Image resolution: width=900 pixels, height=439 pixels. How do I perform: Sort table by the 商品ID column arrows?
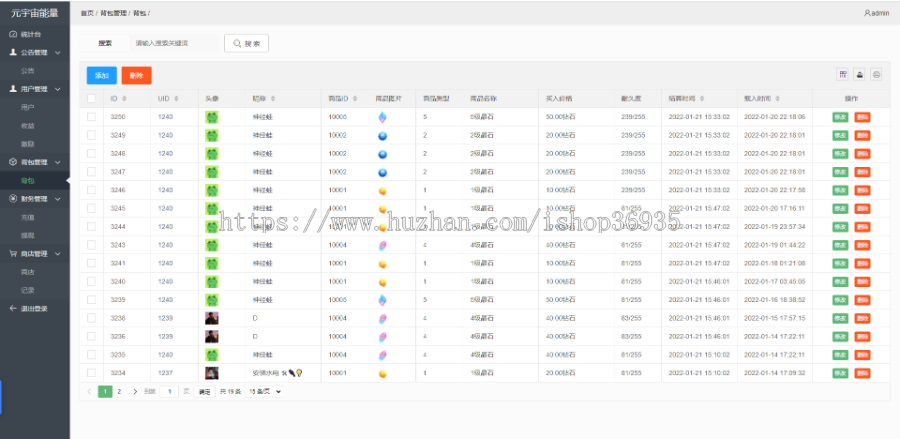pos(356,99)
